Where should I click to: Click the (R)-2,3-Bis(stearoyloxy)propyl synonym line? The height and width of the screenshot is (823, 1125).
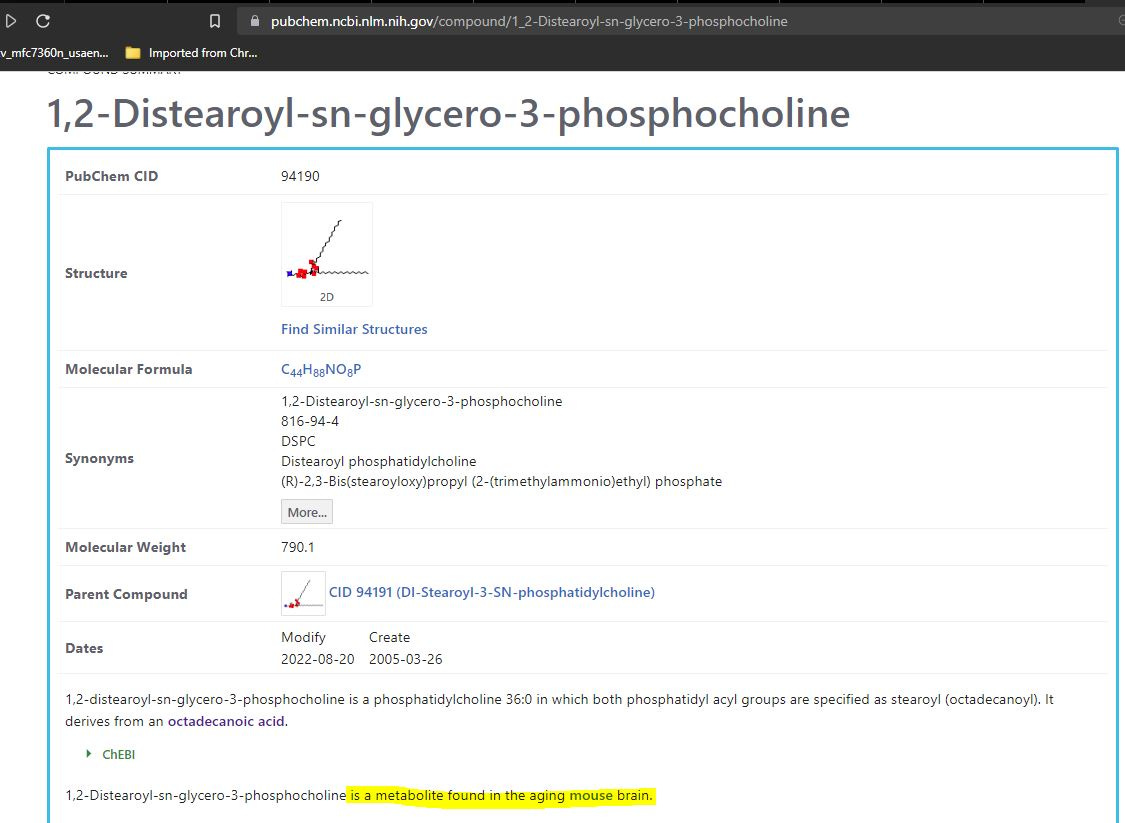502,481
